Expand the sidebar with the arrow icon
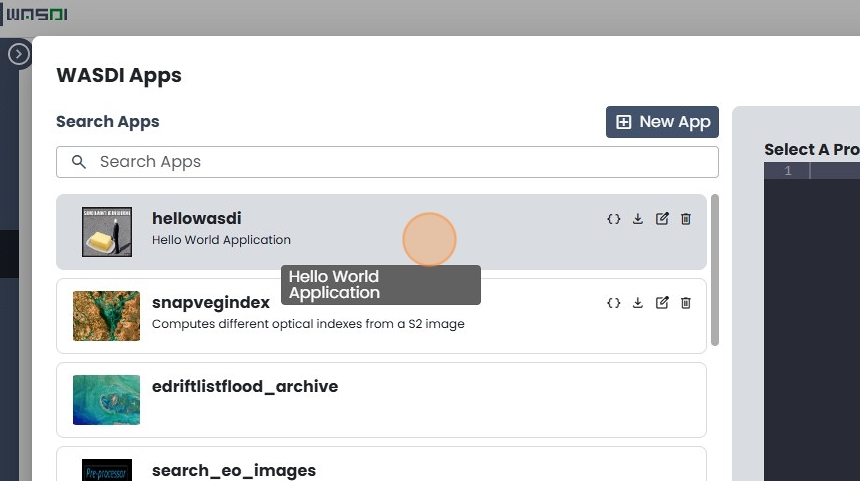This screenshot has height=481, width=860. point(19,54)
